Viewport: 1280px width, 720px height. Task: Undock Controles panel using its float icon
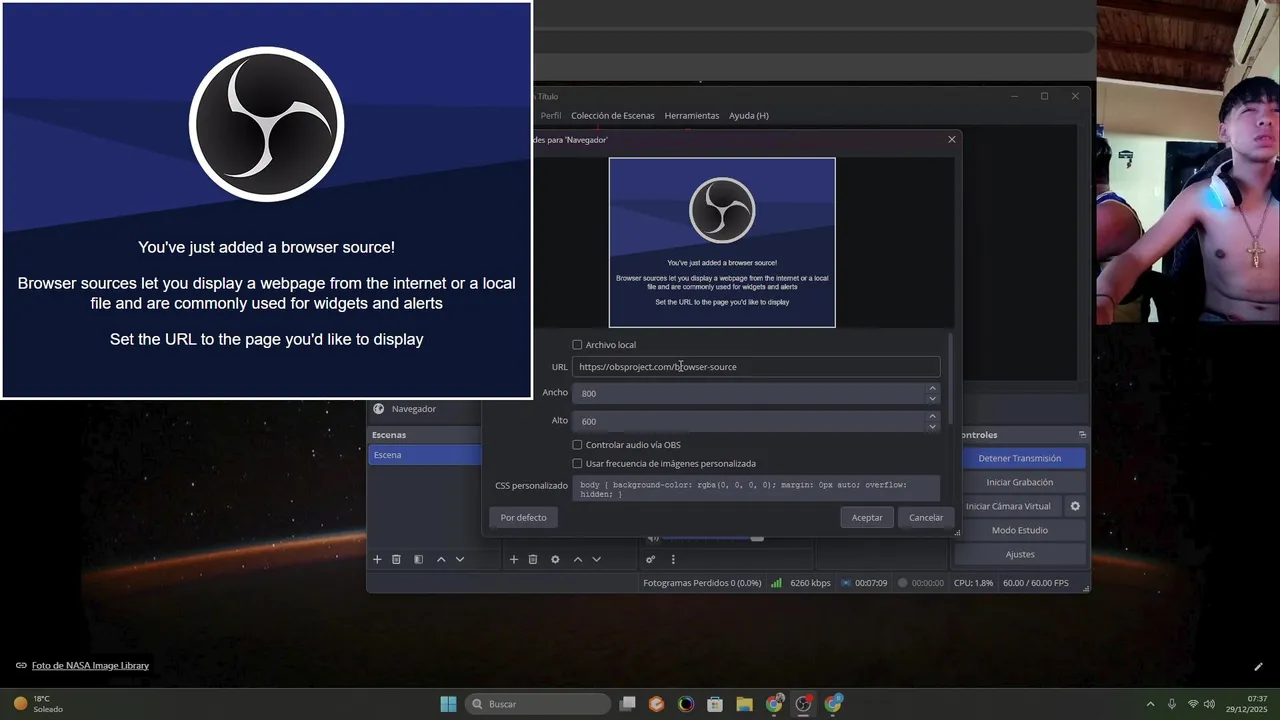pyautogui.click(x=1082, y=435)
